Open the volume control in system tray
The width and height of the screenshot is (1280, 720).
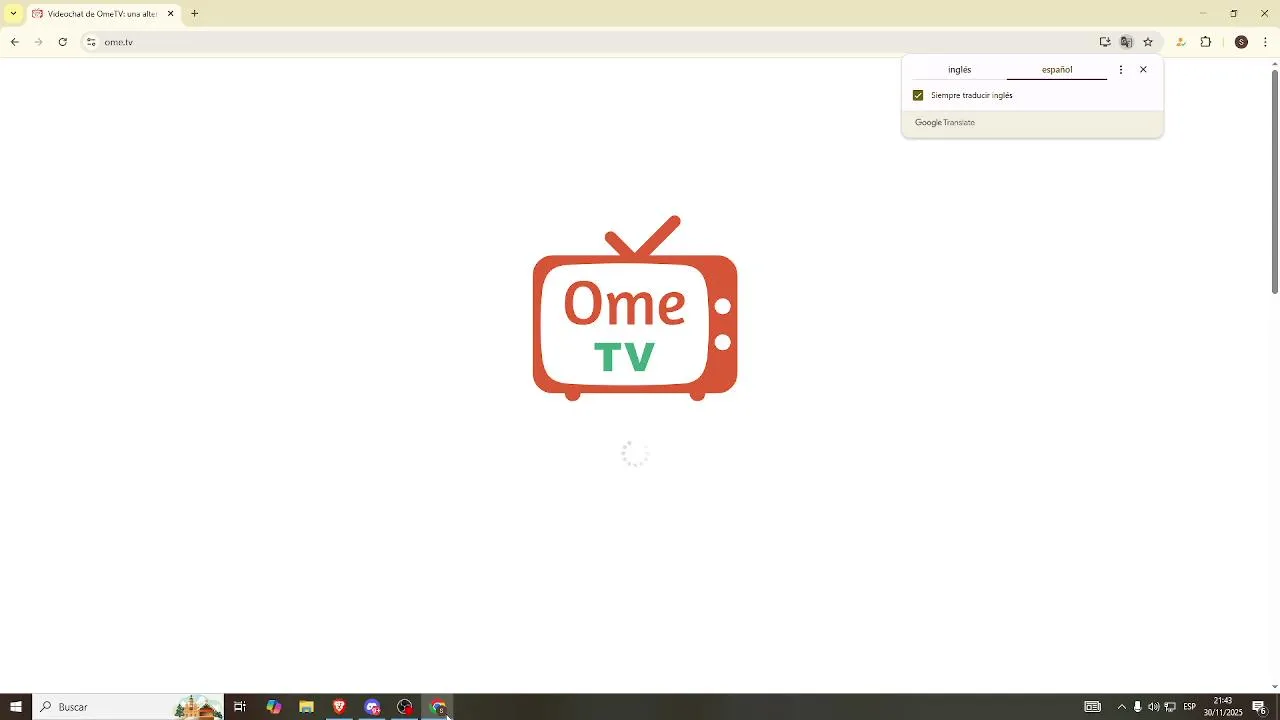pyautogui.click(x=1154, y=707)
